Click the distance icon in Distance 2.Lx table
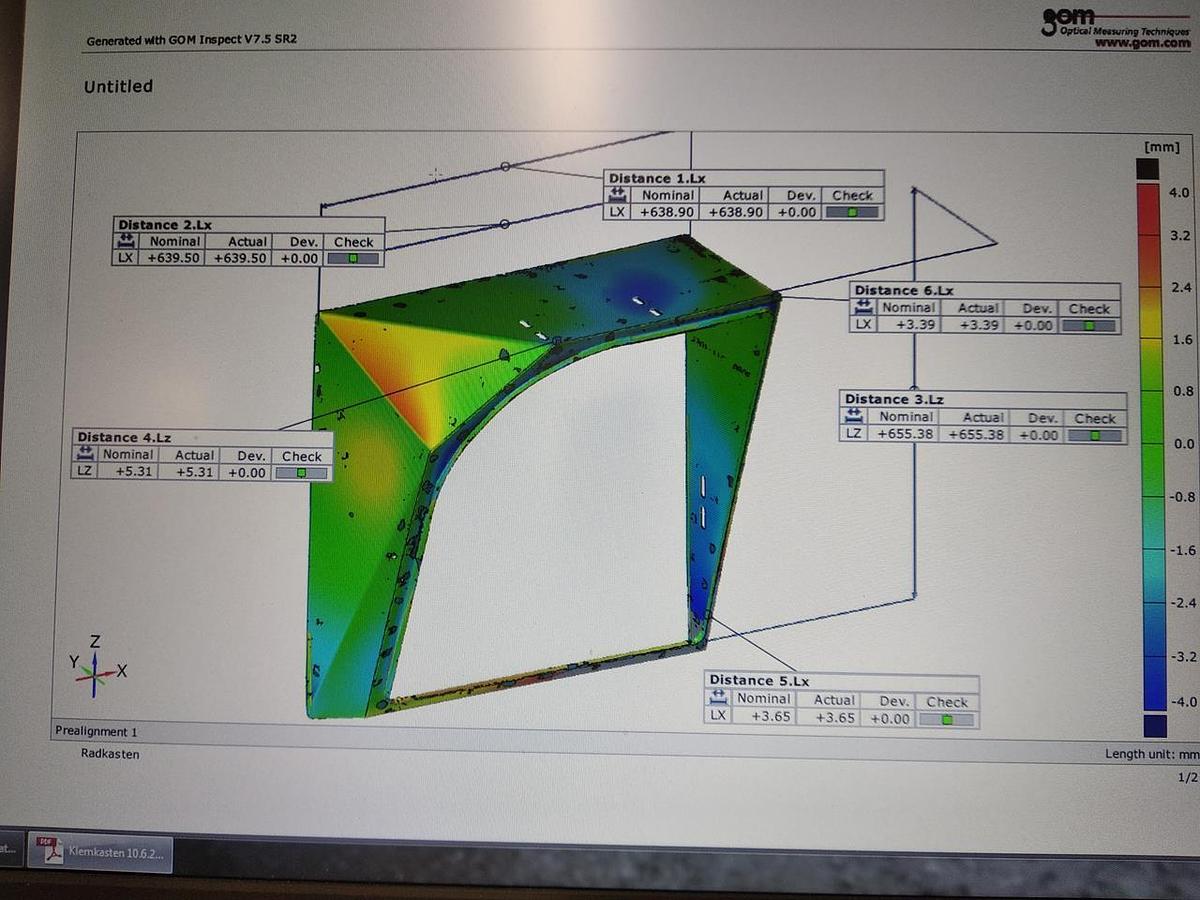This screenshot has height=900, width=1200. tap(126, 241)
